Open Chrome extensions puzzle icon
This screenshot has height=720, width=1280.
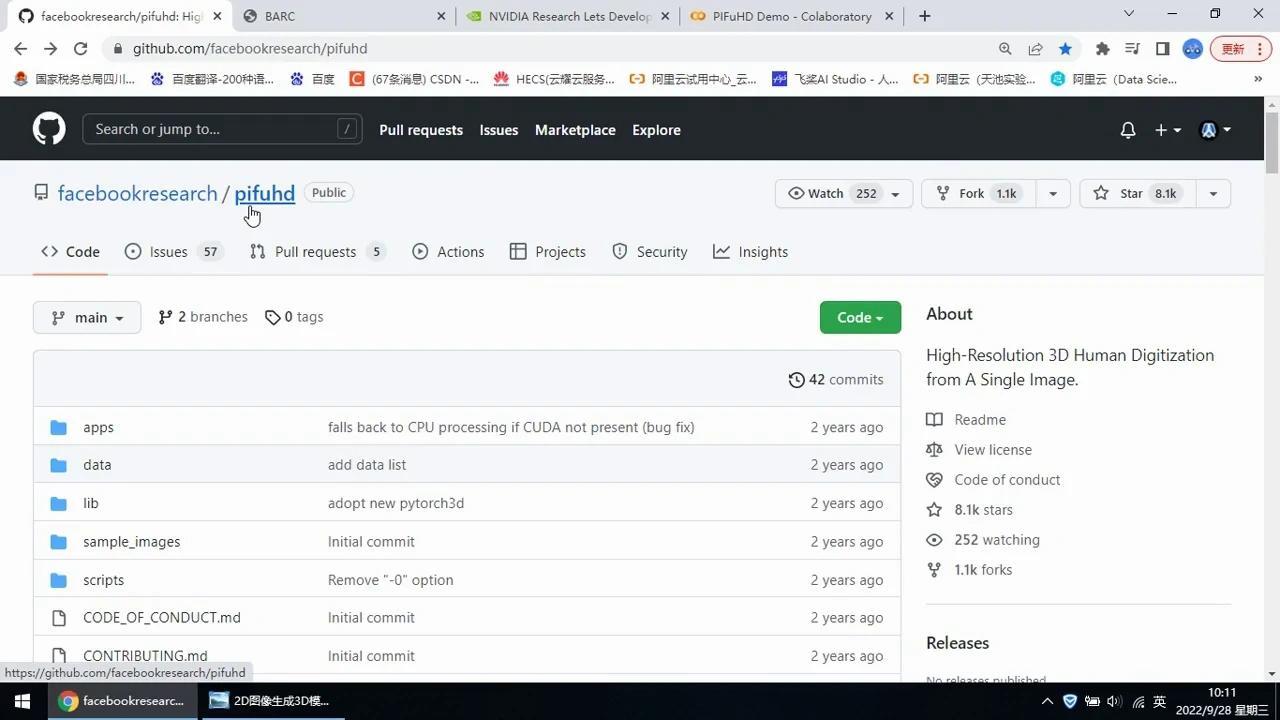(1103, 49)
